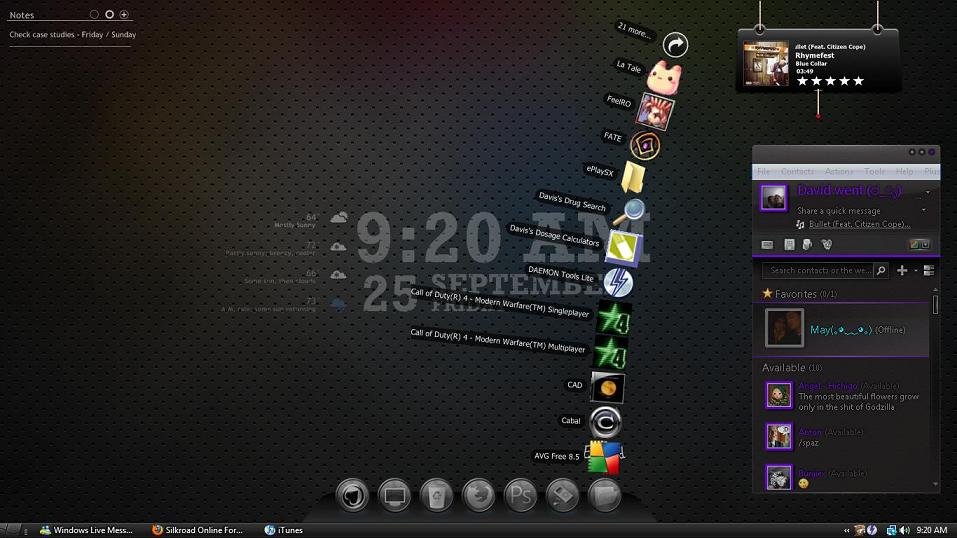The image size is (957, 538).
Task: Open the Tools menu in Messenger
Action: coord(874,172)
